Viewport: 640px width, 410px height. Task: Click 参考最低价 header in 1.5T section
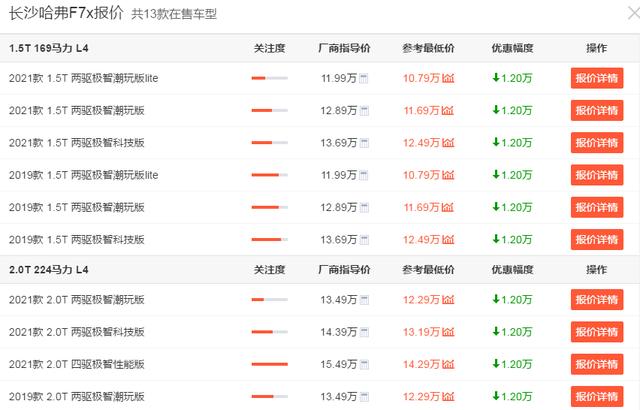428,48
